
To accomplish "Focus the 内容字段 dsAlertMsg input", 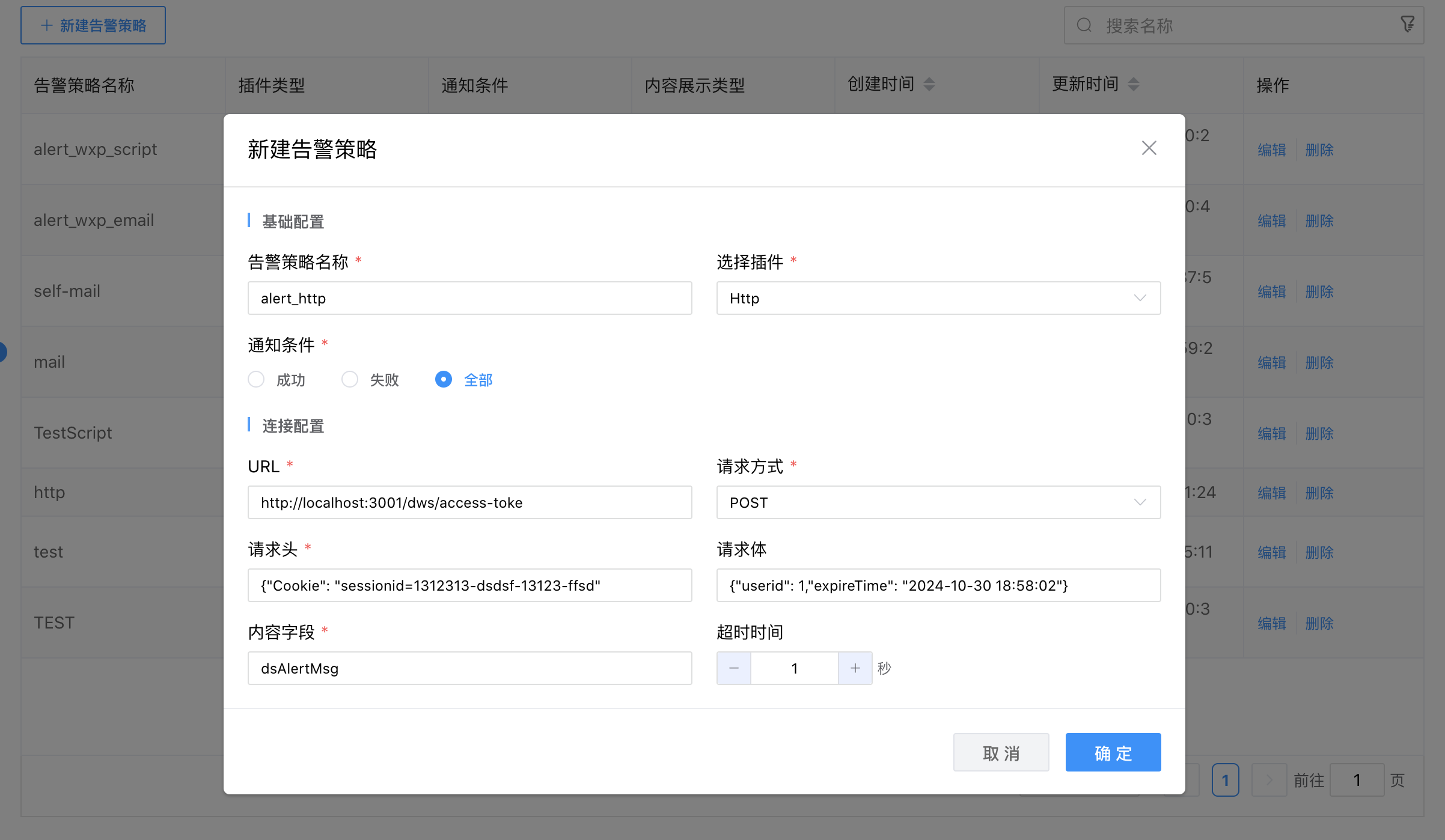I will [469, 668].
